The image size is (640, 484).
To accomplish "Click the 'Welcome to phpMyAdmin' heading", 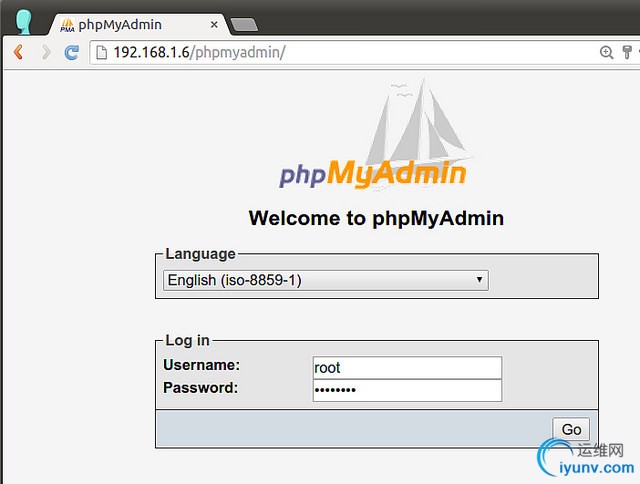I will pos(376,218).
